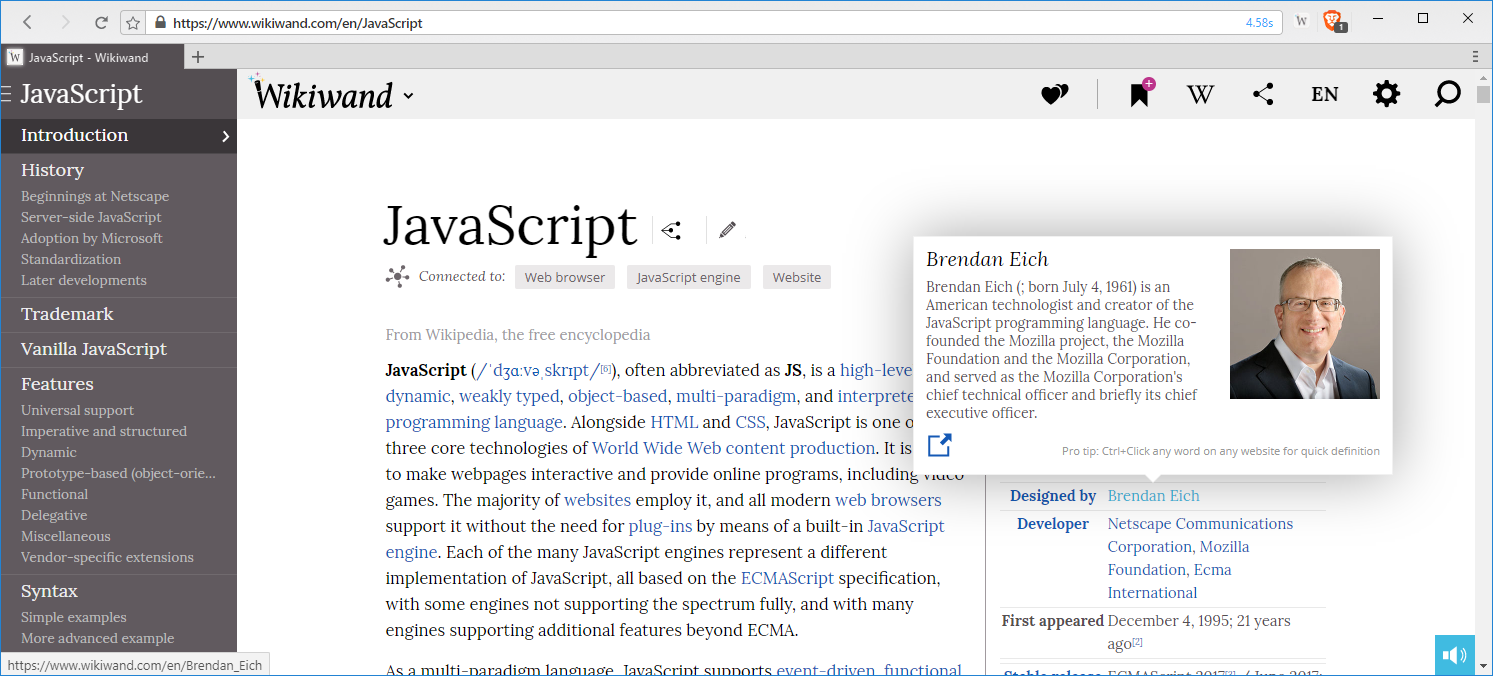Click the connections graph icon beside title
The width and height of the screenshot is (1493, 676).
(x=671, y=231)
